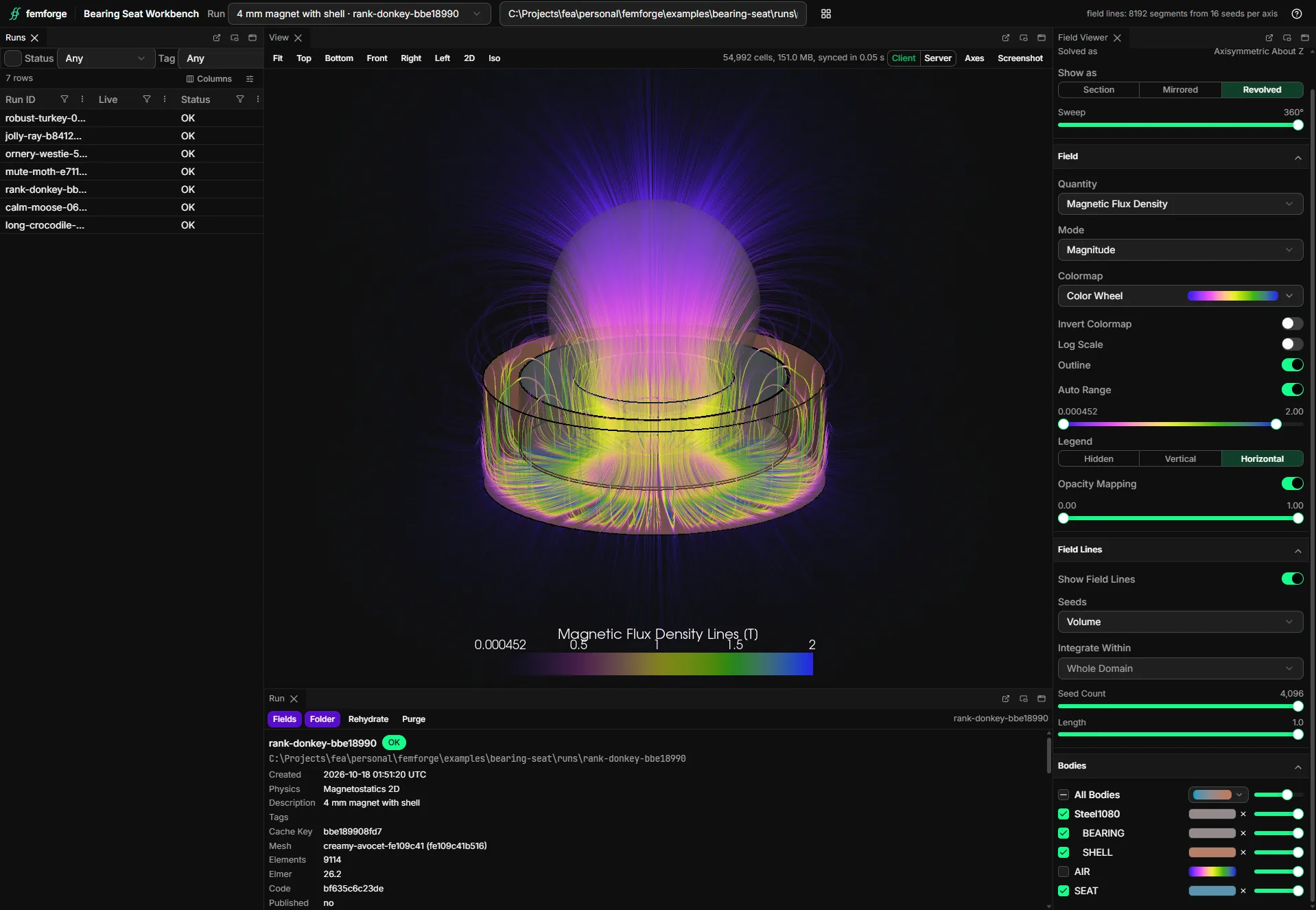Viewport: 1316px width, 910px height.
Task: Turn off Show Field Lines
Action: click(1292, 579)
